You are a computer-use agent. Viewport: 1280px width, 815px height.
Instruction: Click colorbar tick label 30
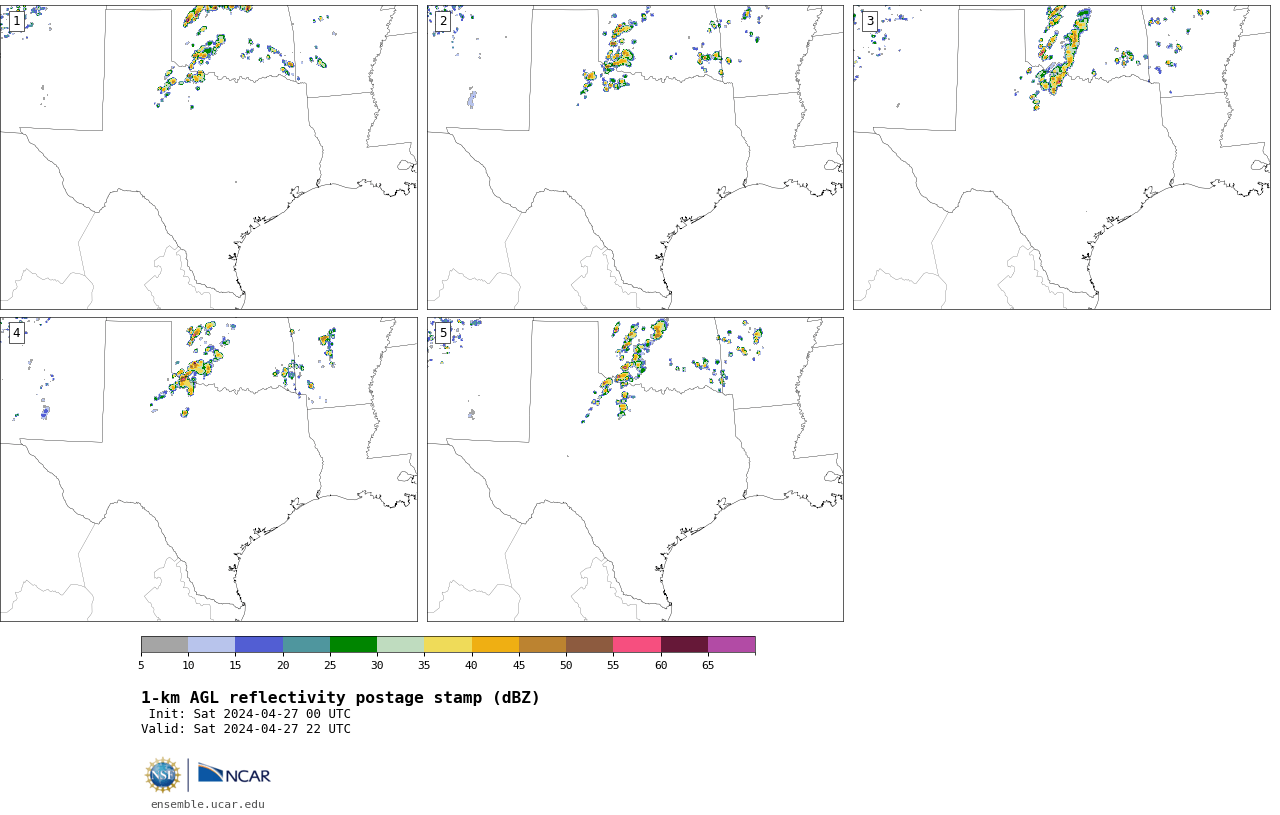pos(377,666)
